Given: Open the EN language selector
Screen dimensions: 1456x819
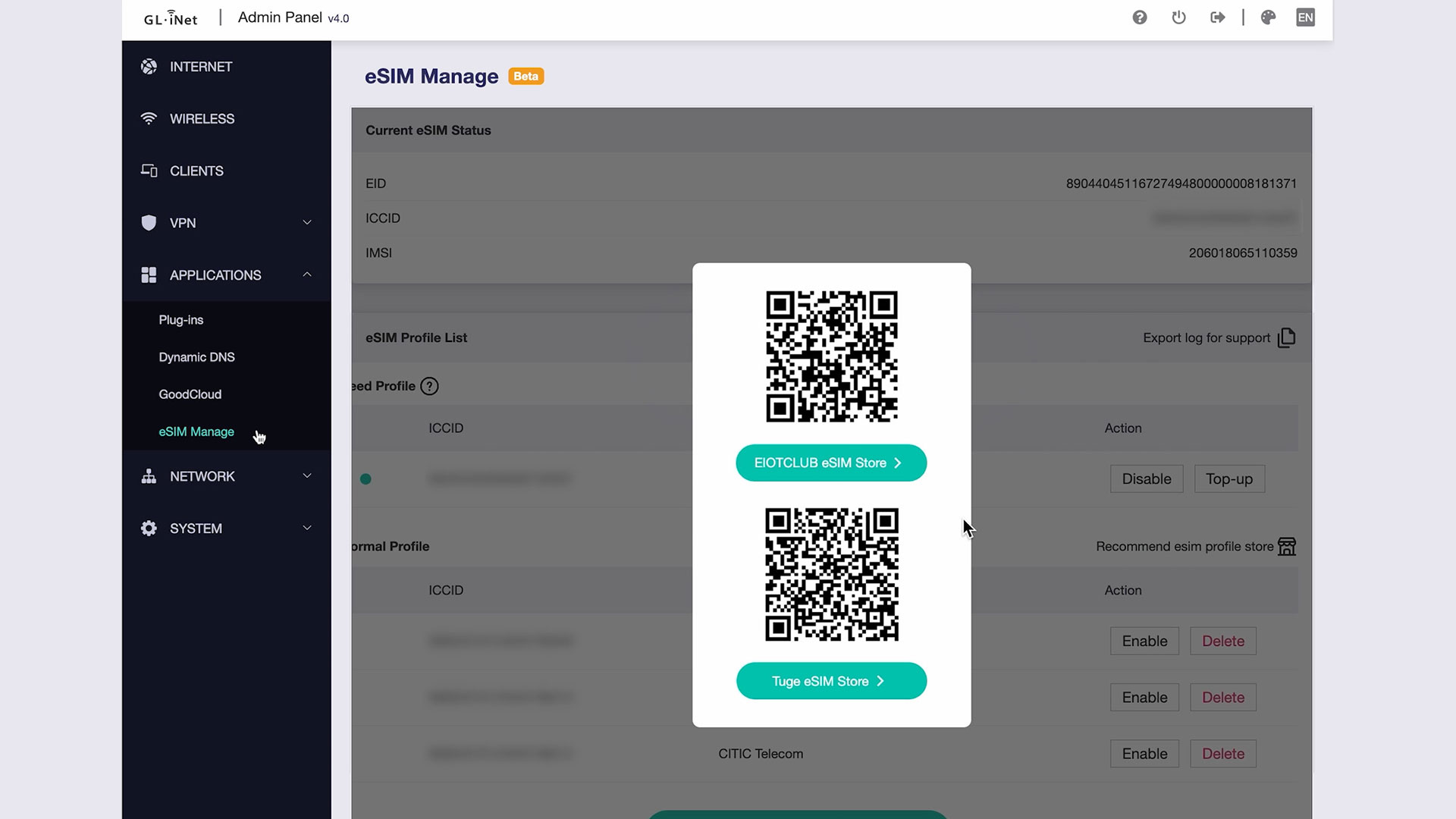Looking at the screenshot, I should coord(1305,17).
